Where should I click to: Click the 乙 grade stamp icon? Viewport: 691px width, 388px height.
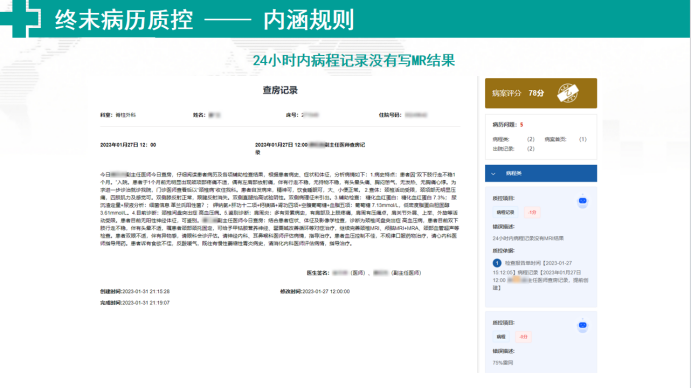(x=568, y=93)
